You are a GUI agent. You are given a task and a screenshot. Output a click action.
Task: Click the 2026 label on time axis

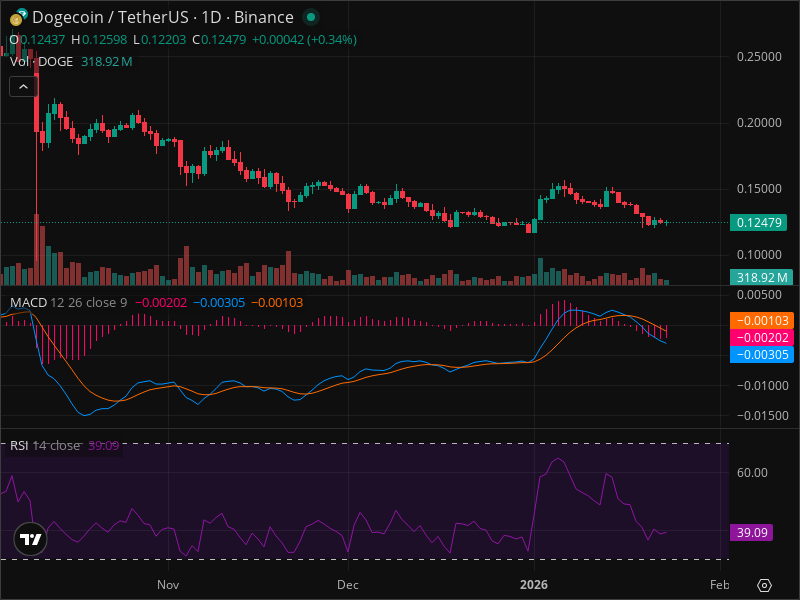[534, 585]
